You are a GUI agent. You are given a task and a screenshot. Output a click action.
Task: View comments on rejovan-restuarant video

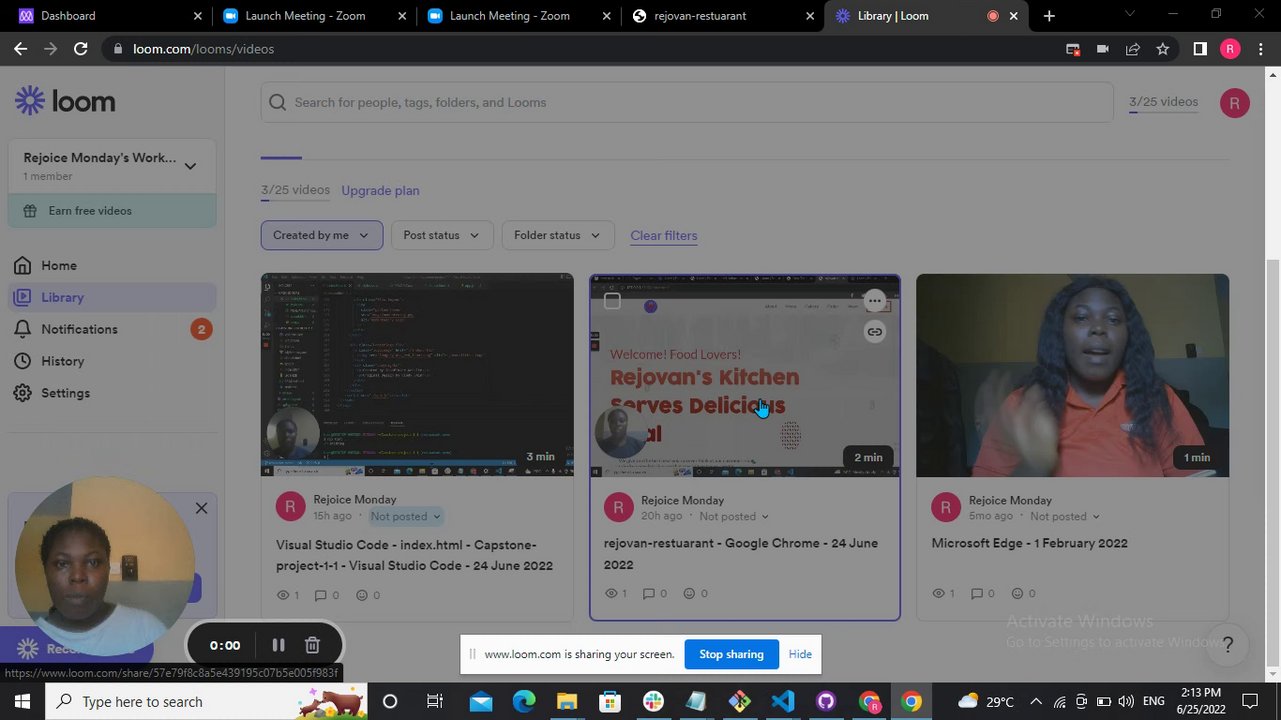654,593
